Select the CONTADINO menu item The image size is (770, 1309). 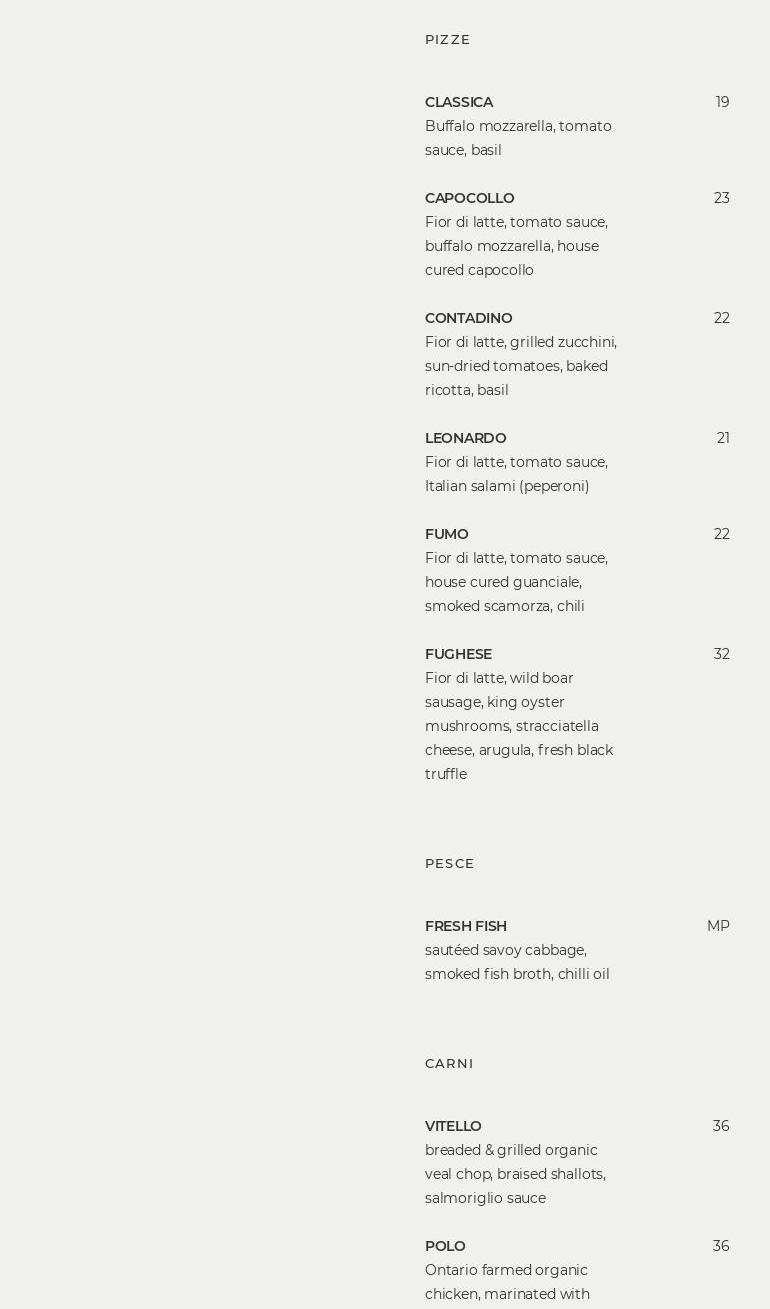pos(468,318)
